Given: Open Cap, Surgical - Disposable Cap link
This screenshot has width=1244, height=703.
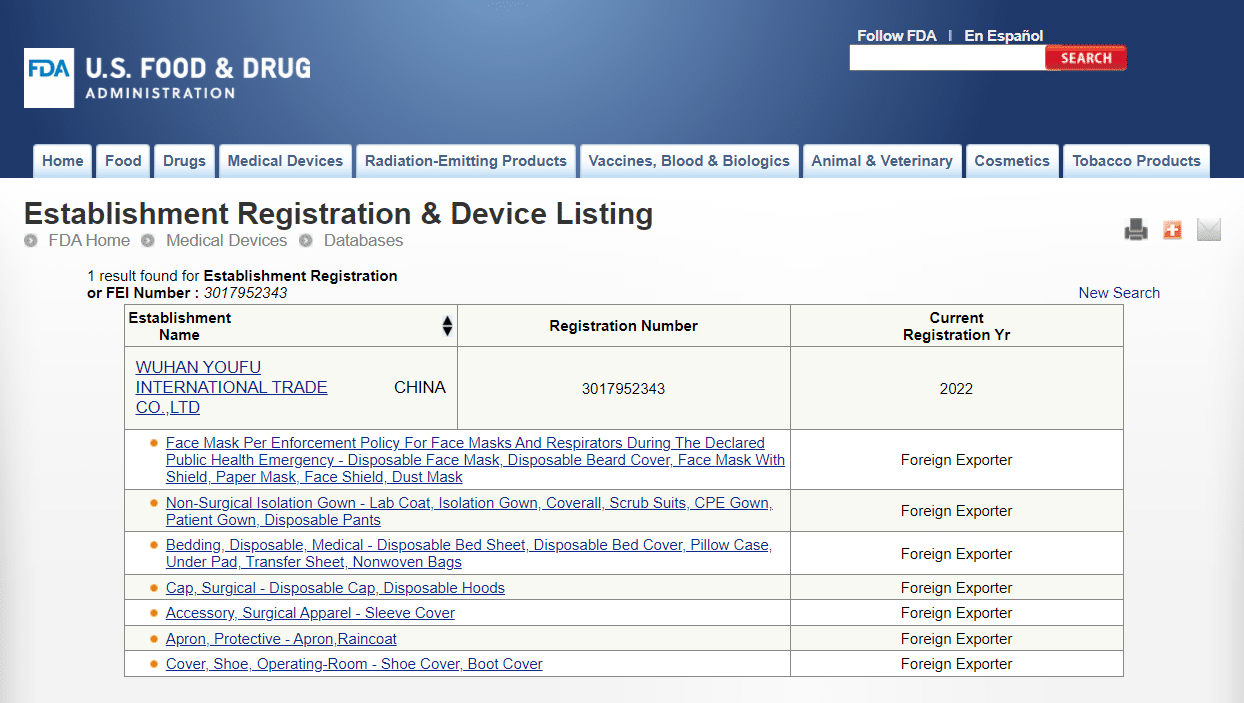Looking at the screenshot, I should point(335,588).
